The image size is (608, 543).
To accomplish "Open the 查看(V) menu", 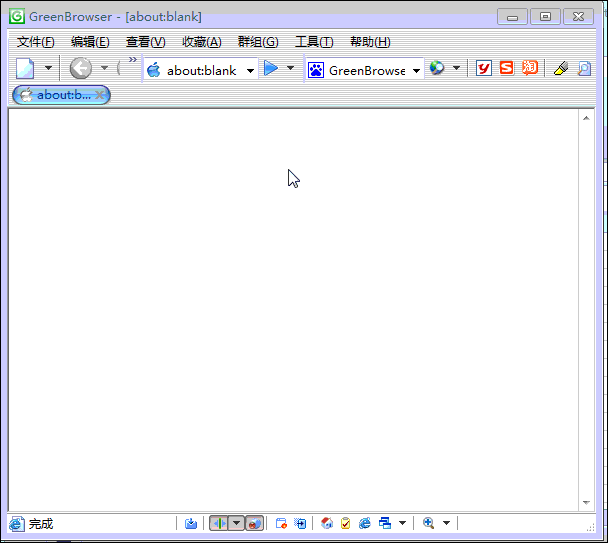I will [x=145, y=42].
